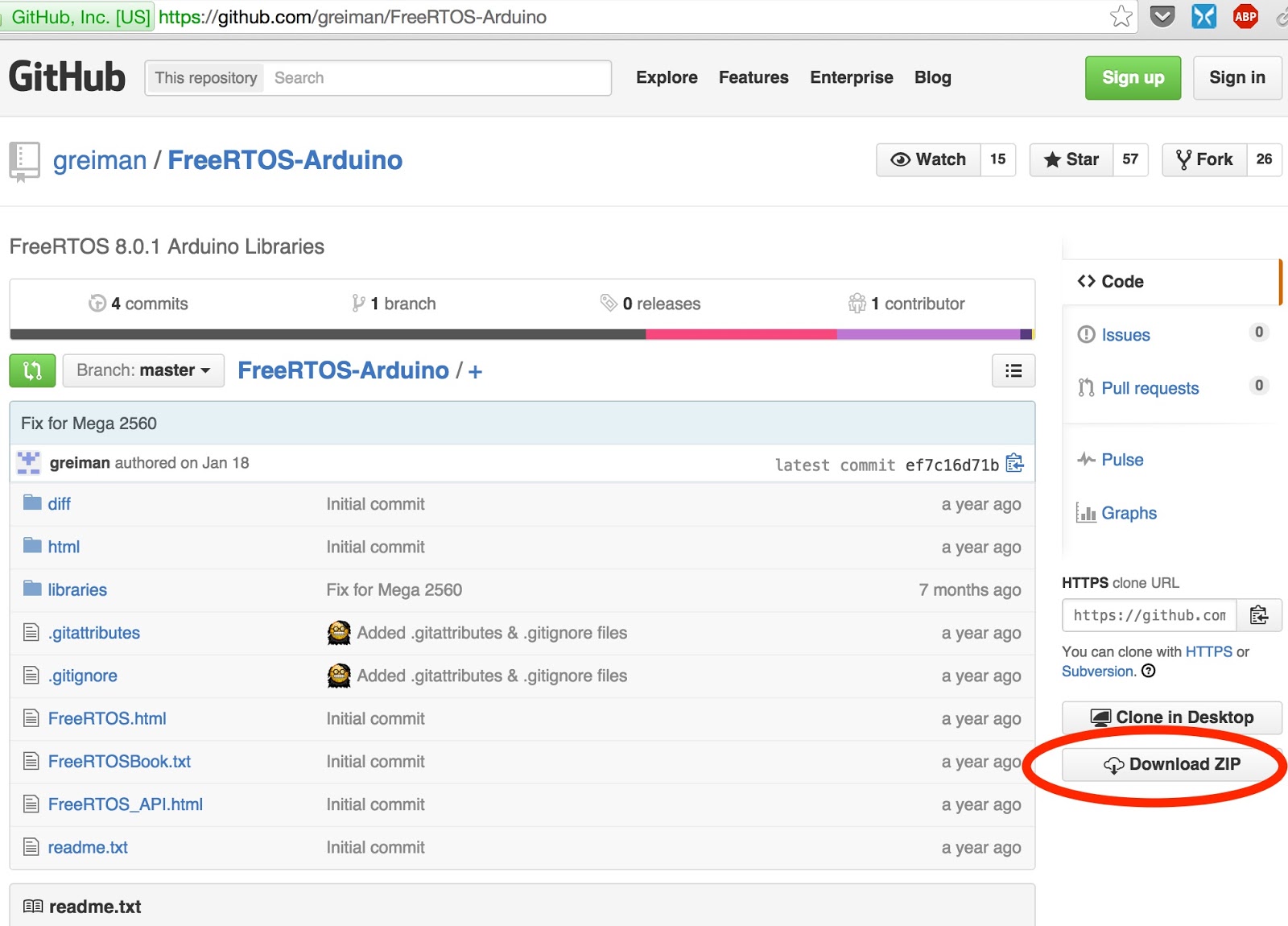Open the 1 branch link
The width and height of the screenshot is (1288, 926).
point(394,304)
